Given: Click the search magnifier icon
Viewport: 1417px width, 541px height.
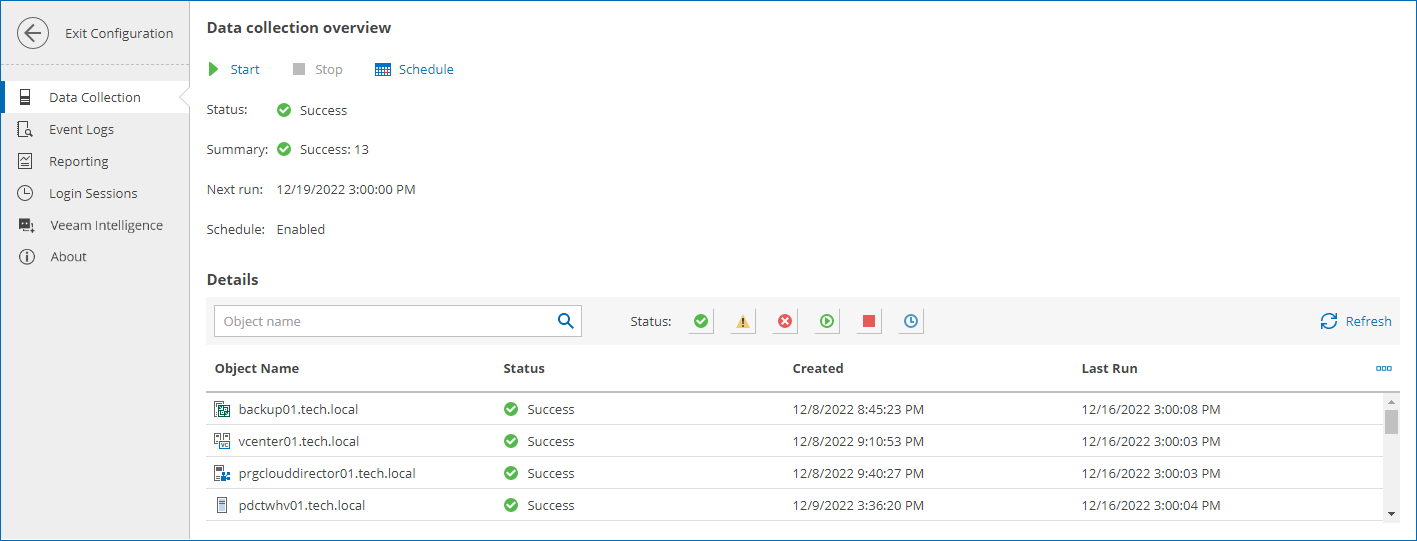Looking at the screenshot, I should tap(566, 321).
